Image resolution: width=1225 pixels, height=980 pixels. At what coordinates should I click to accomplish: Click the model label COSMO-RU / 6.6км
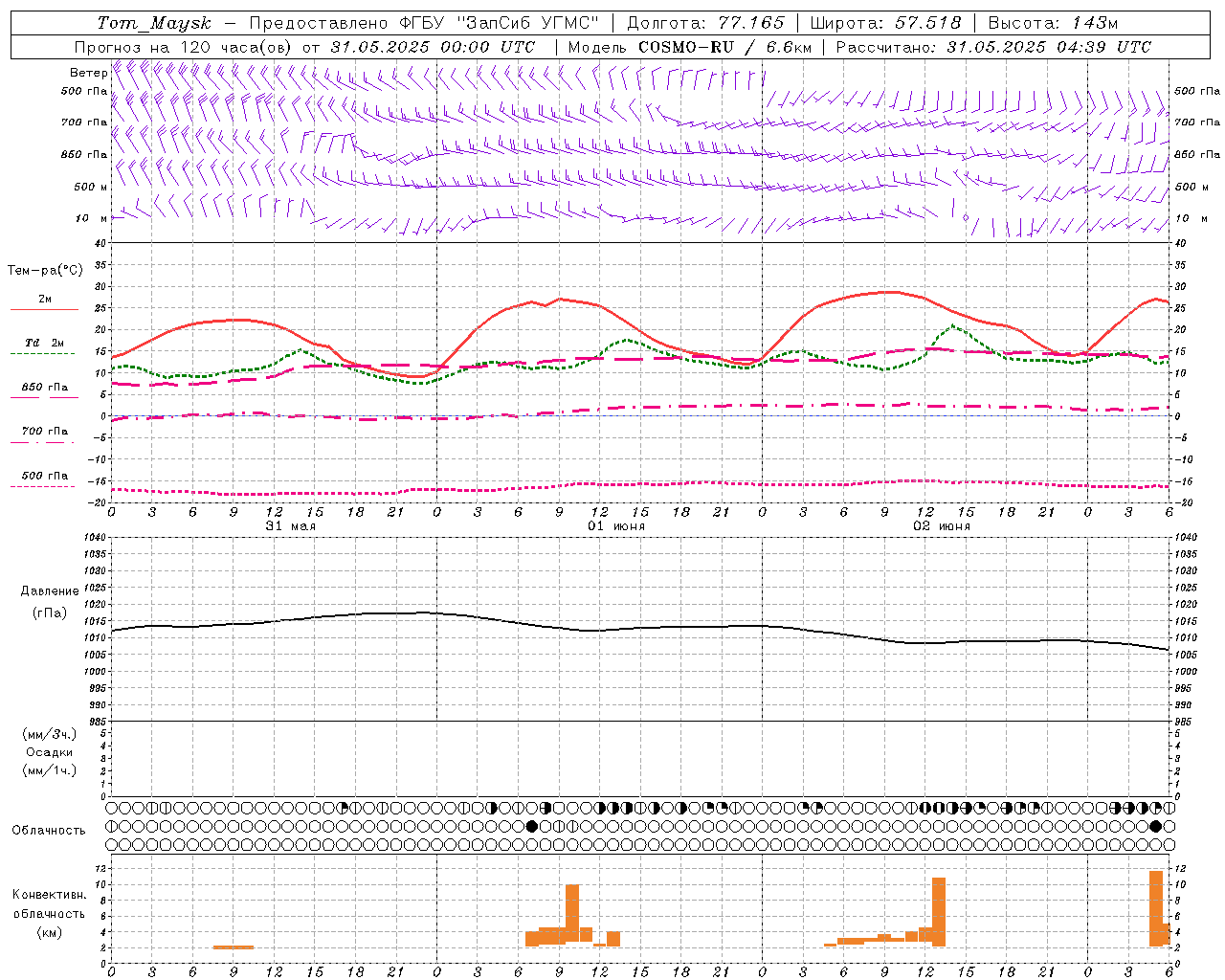click(x=724, y=47)
